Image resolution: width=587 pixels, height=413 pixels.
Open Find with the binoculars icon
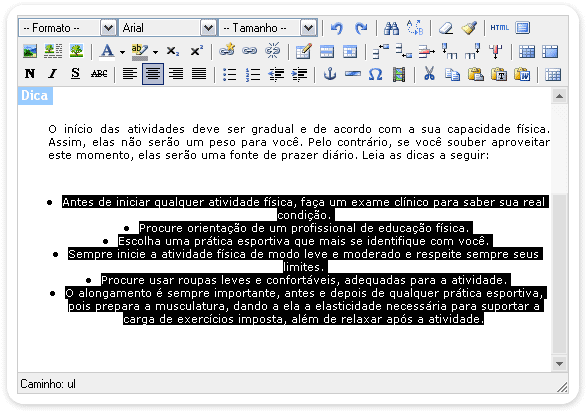click(392, 28)
